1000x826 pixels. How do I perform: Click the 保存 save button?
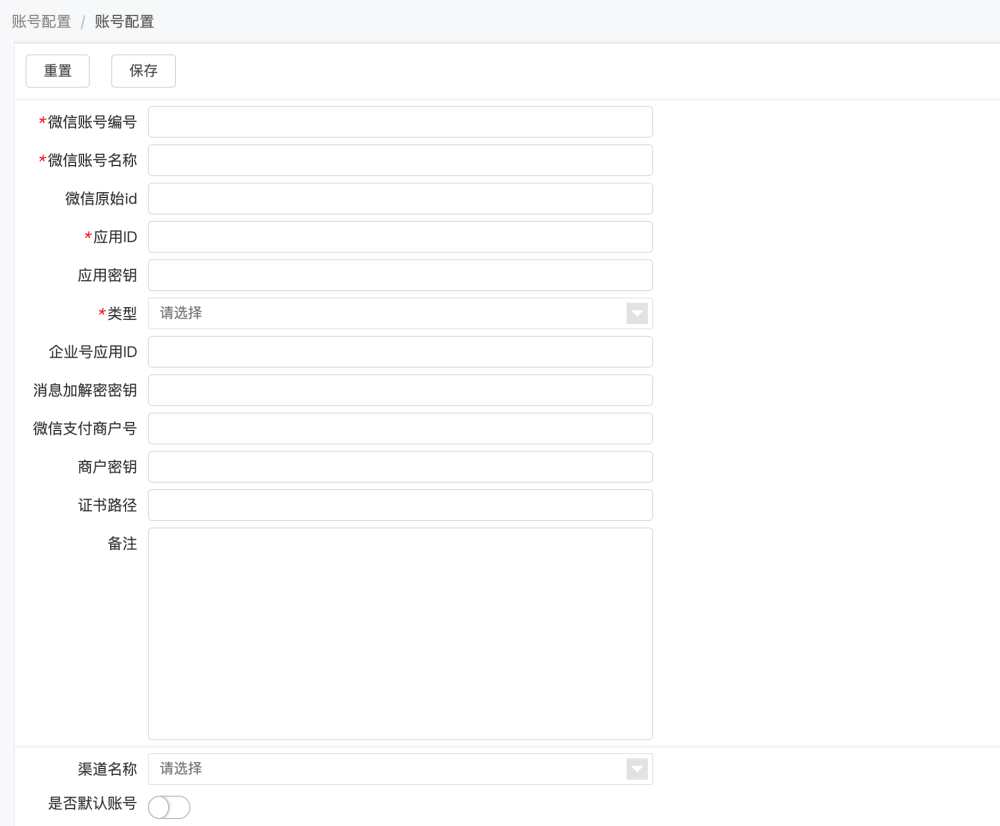click(143, 71)
